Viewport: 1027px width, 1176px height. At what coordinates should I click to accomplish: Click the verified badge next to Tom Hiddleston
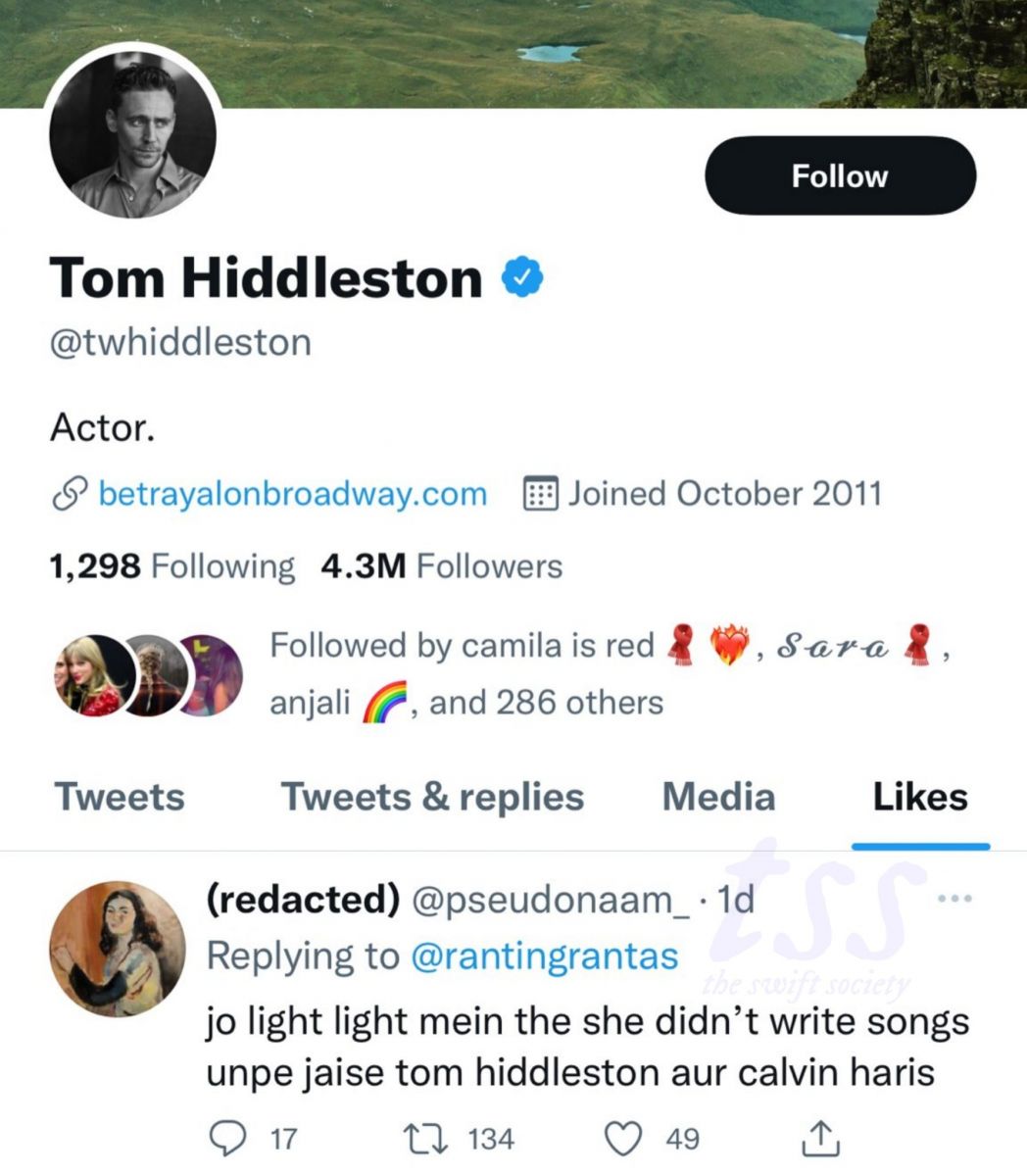pos(519,277)
